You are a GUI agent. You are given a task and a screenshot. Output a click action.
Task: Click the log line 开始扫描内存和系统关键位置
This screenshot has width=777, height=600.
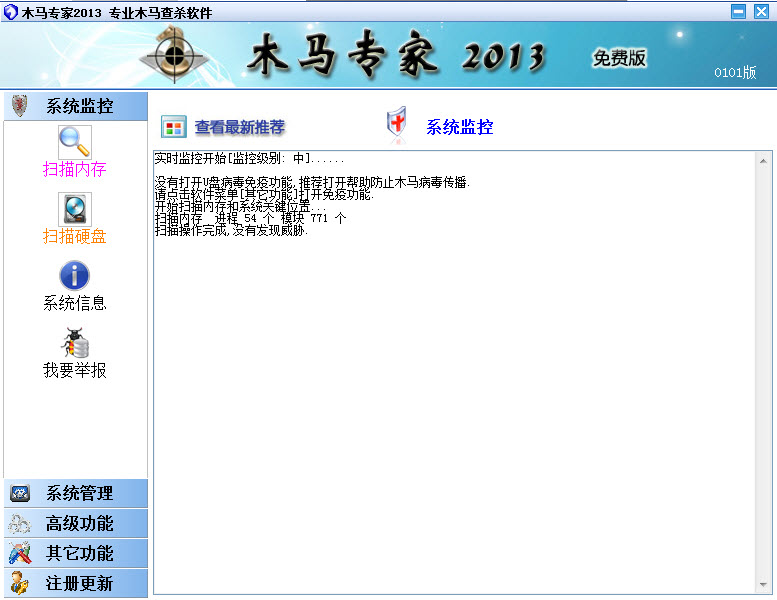240,206
